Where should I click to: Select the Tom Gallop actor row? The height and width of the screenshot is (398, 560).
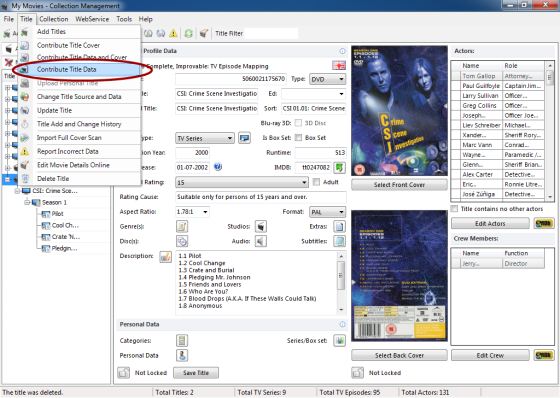coord(498,76)
